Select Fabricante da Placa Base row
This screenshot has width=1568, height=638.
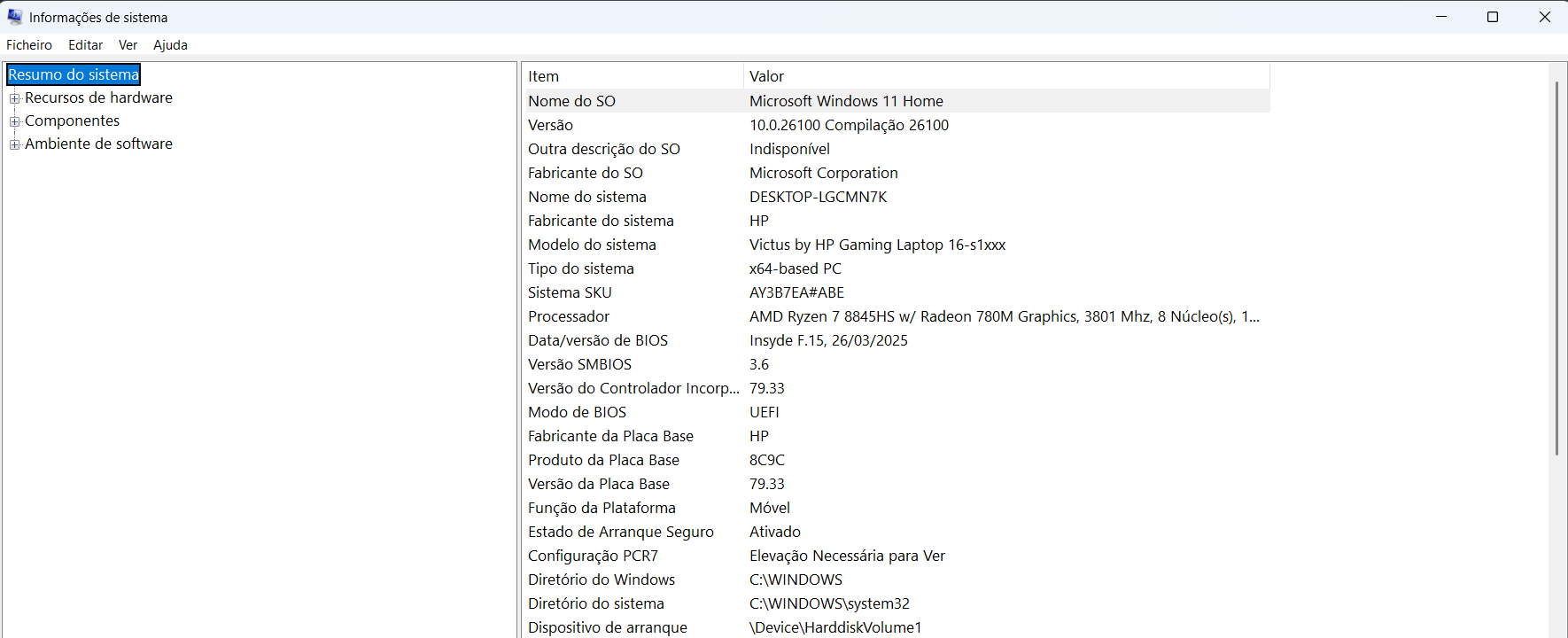pos(897,436)
